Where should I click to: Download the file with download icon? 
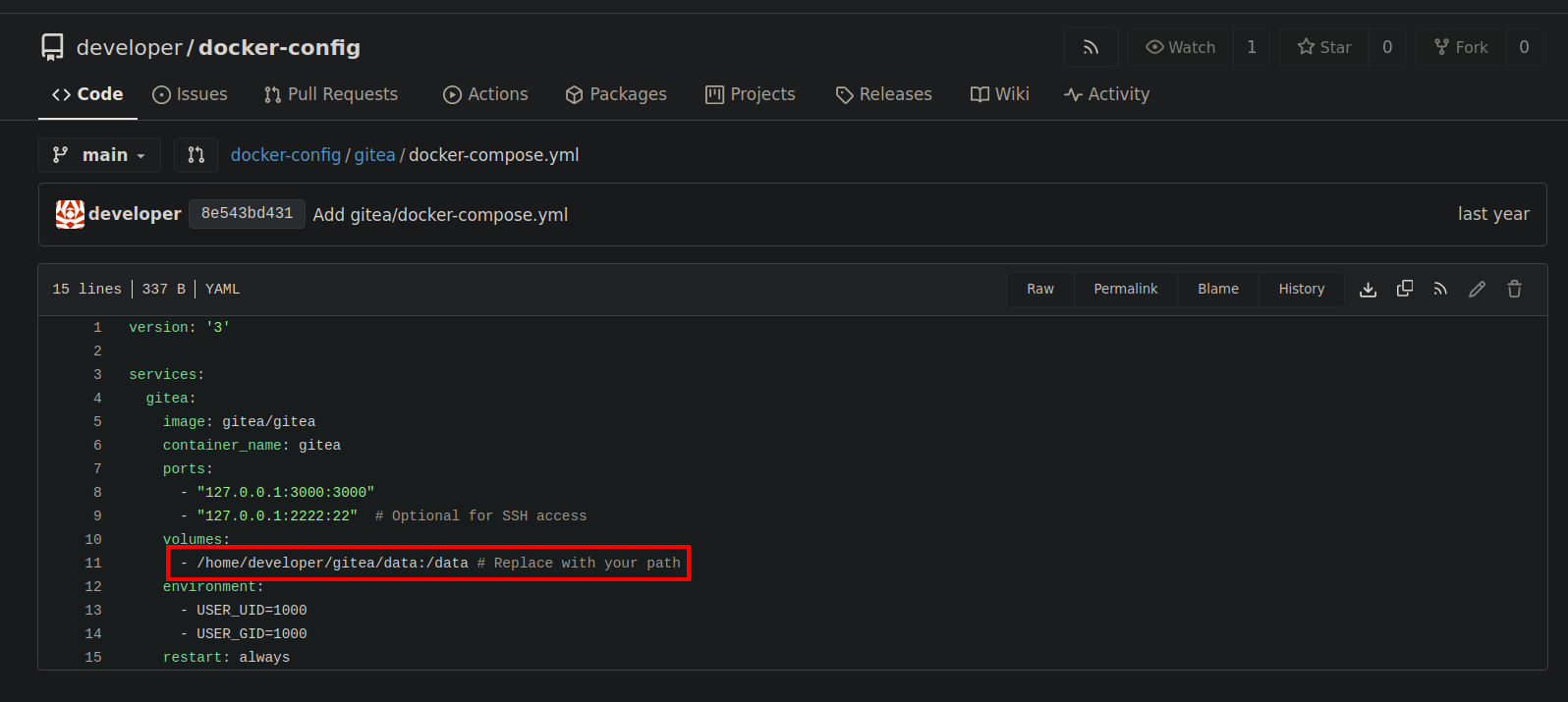pos(1368,289)
